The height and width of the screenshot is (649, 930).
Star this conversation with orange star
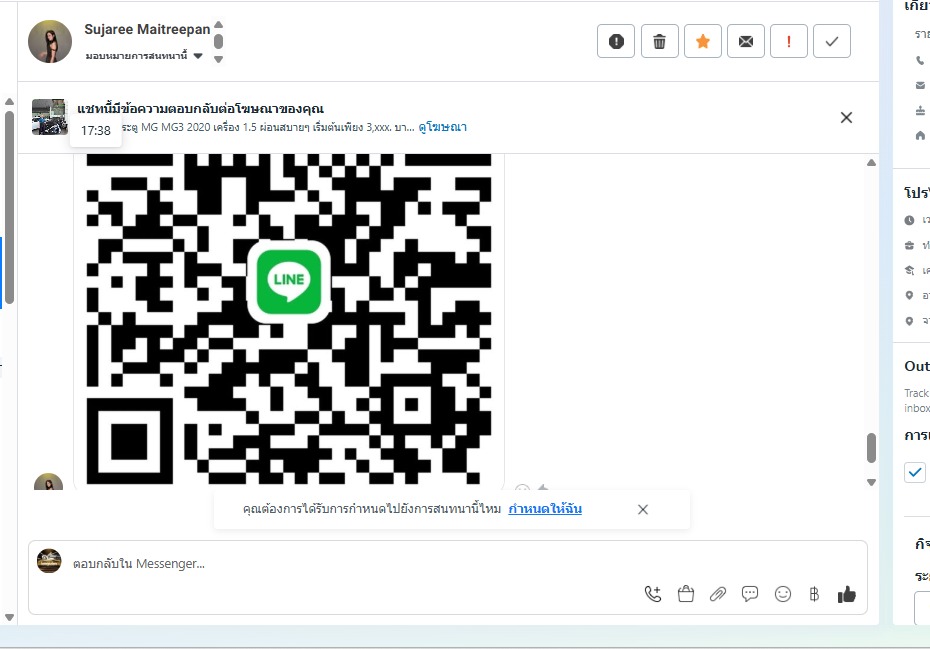click(703, 41)
